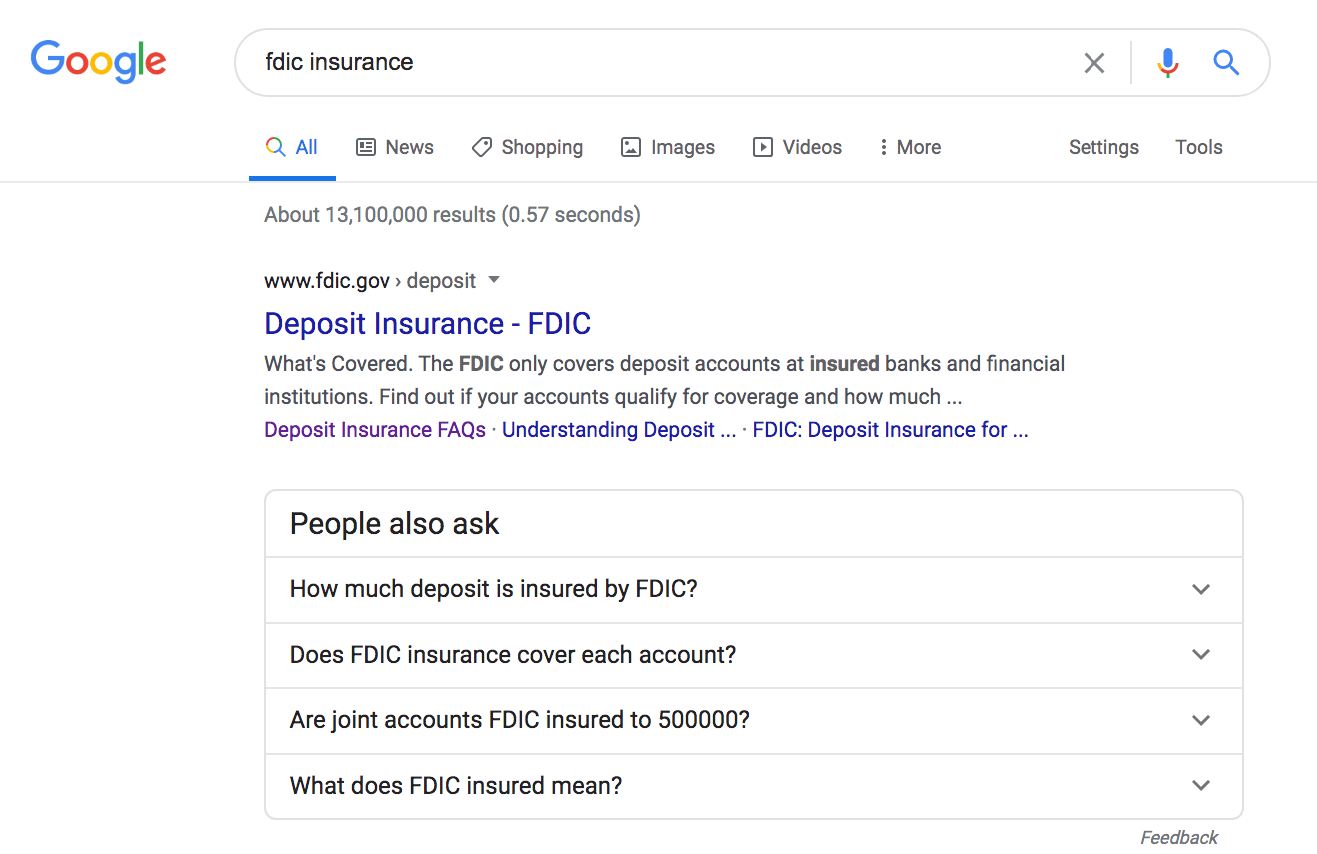
Task: Select the All tab
Action: point(292,147)
